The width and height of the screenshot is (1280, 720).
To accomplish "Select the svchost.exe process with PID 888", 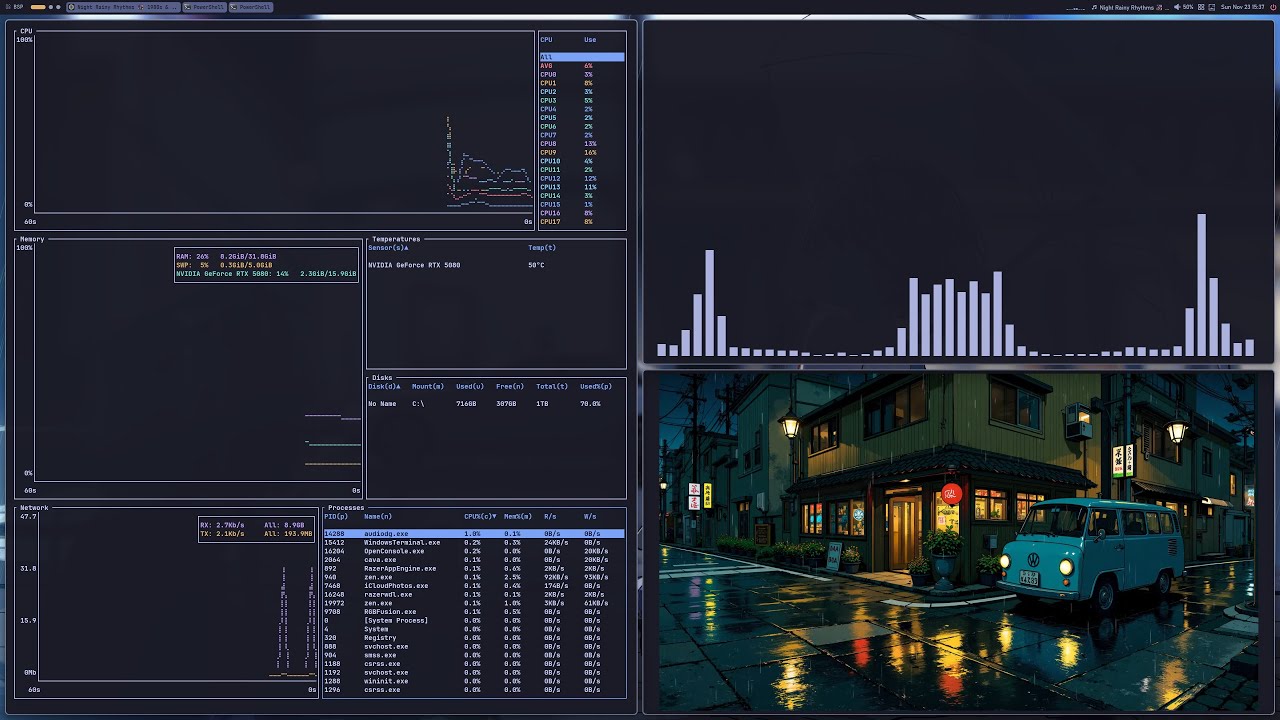I will pyautogui.click(x=474, y=647).
